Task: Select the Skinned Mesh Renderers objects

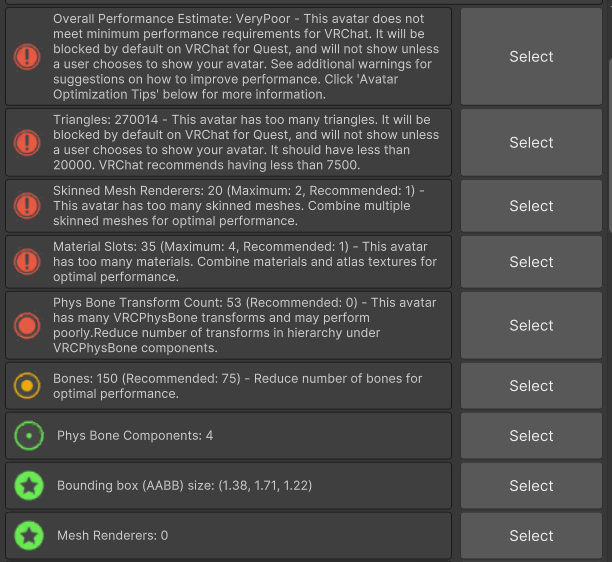Action: (531, 206)
